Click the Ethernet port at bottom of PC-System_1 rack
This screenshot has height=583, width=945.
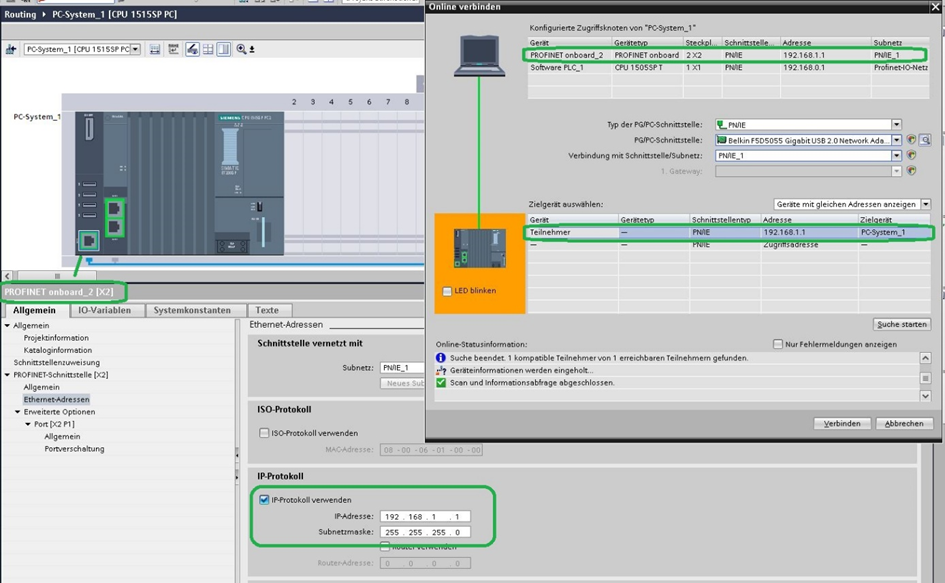point(87,241)
